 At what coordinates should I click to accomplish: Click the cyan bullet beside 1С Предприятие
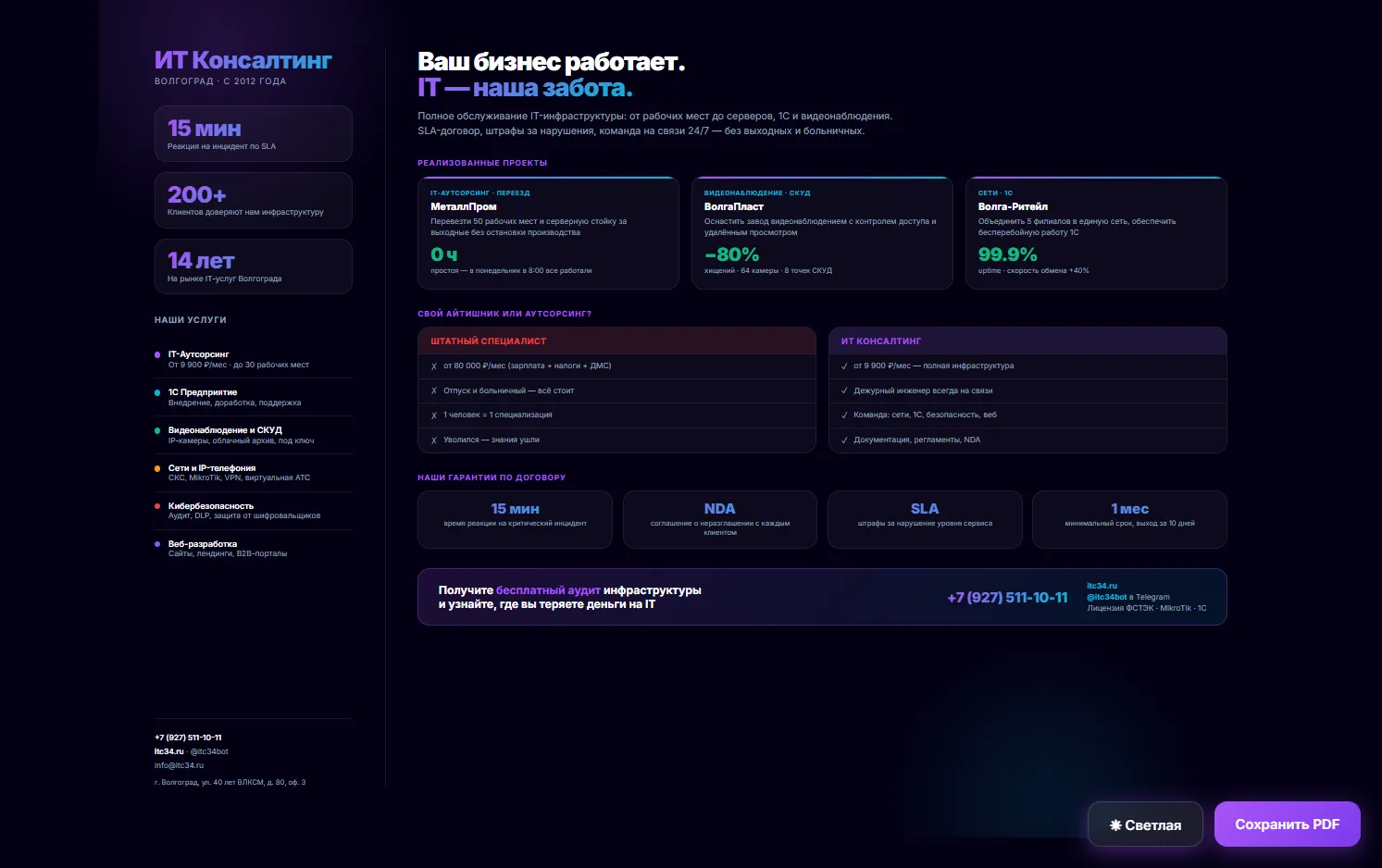tap(157, 392)
